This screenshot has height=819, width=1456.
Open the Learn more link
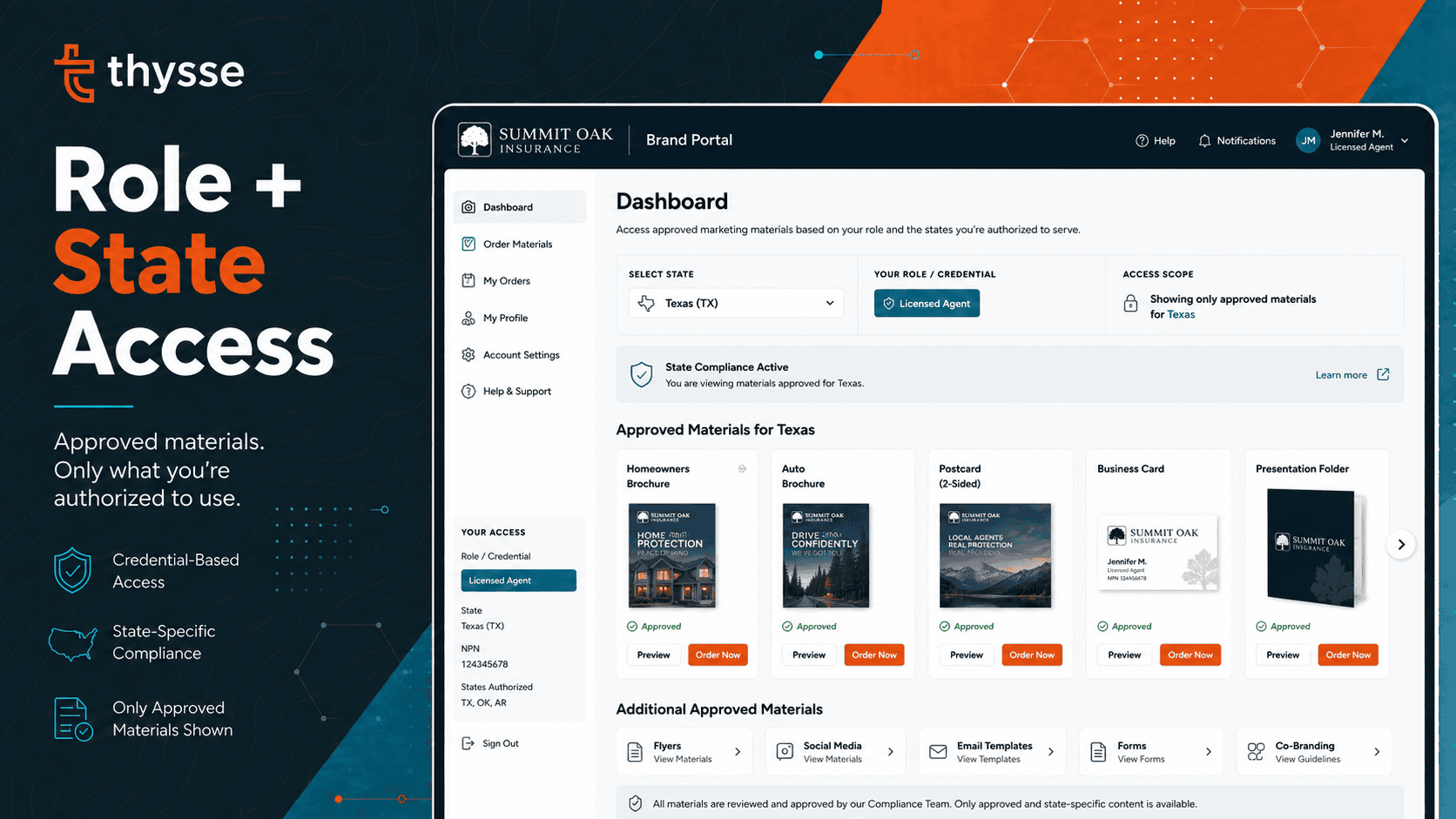(1341, 375)
